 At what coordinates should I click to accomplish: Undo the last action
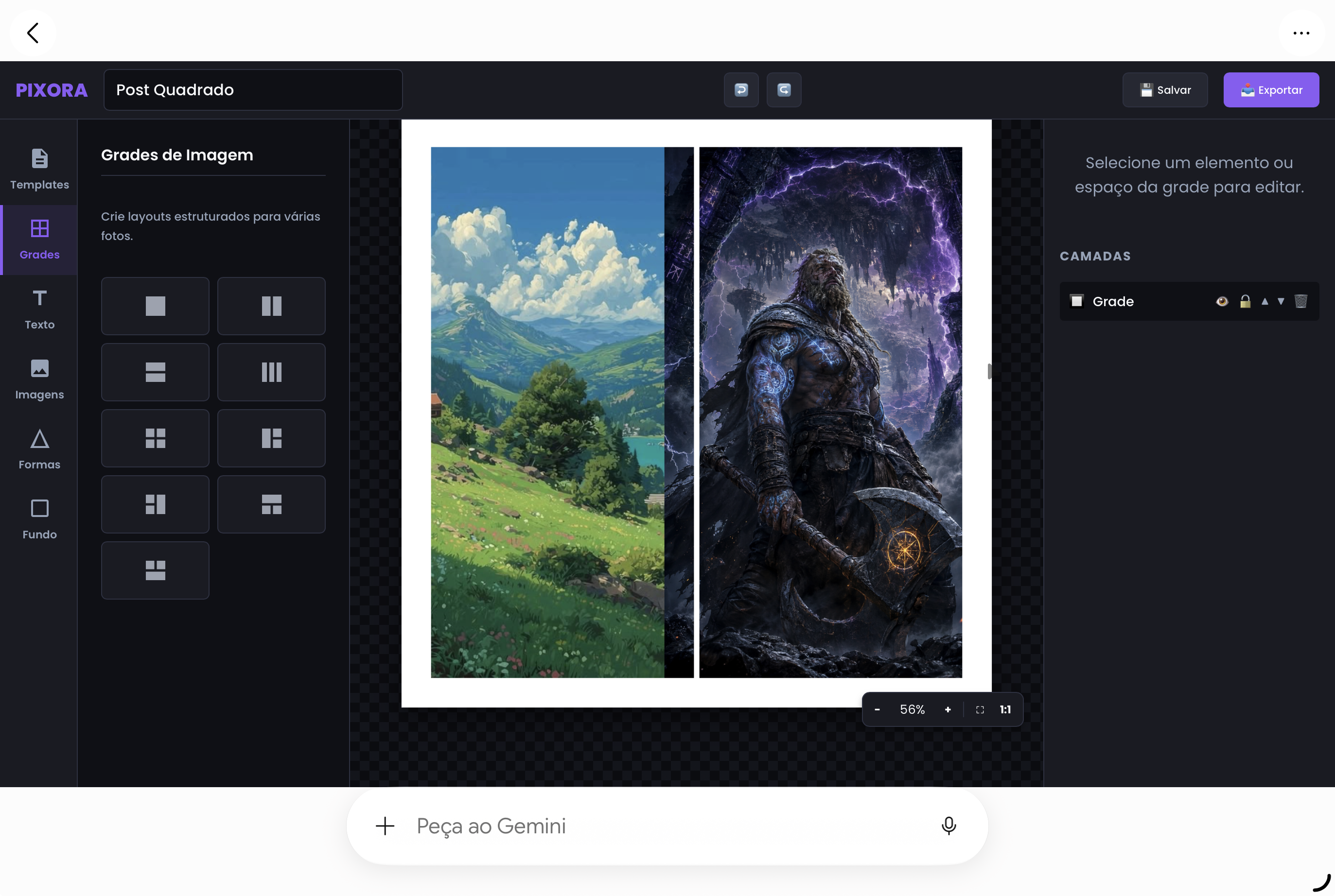click(741, 90)
